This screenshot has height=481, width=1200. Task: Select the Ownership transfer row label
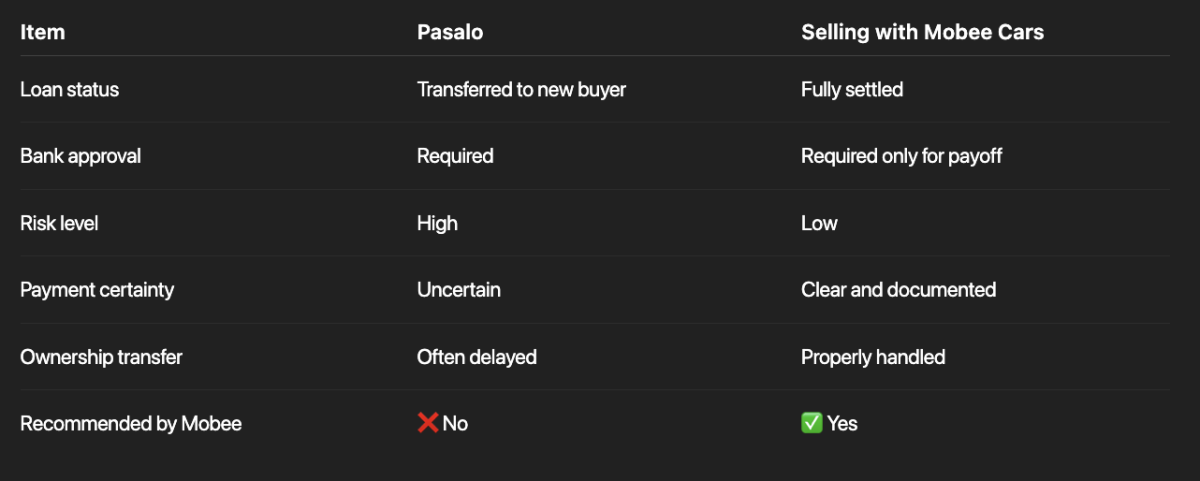point(101,357)
